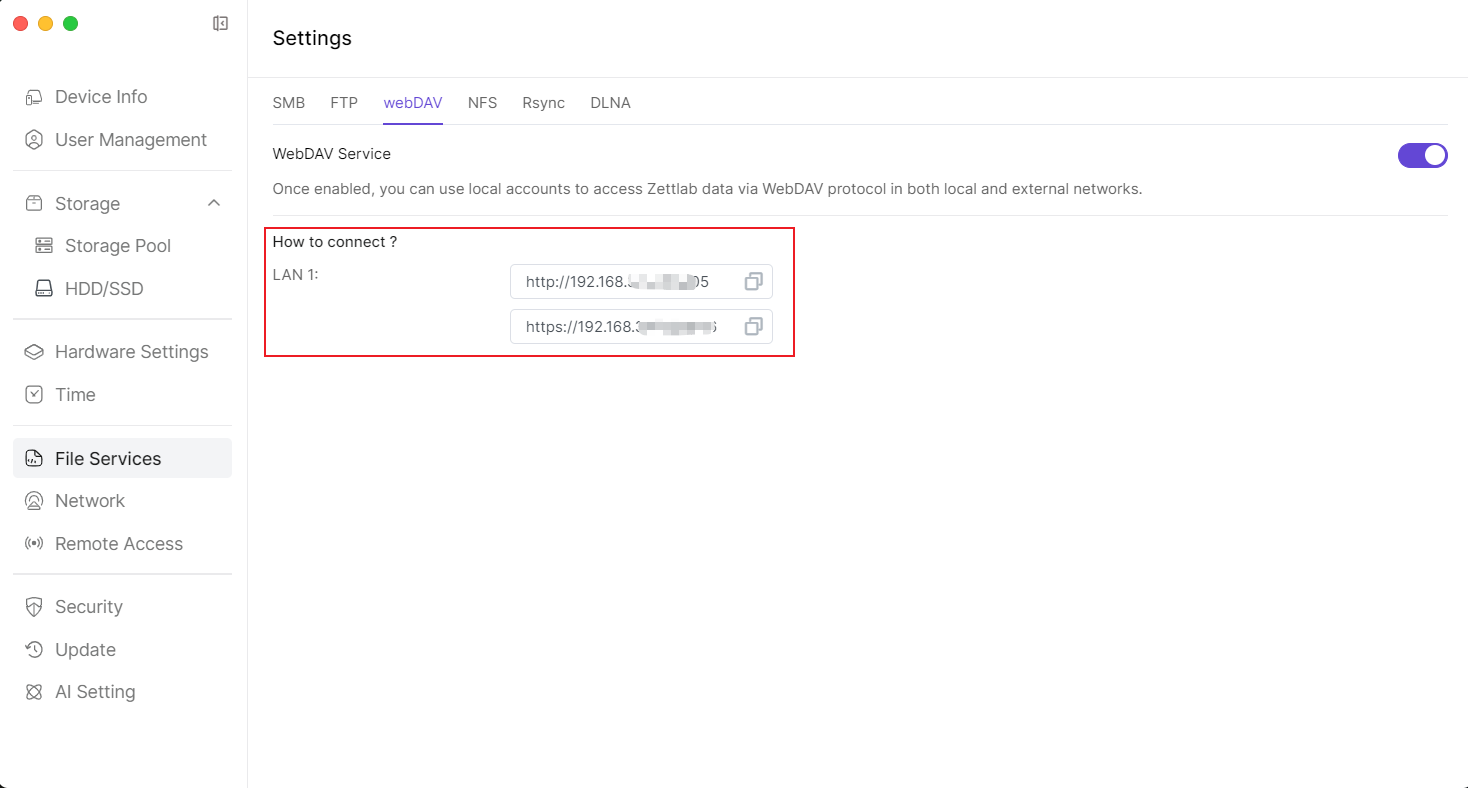Screen dimensions: 1468x788
Task: Click the HDD/SSD drive icon
Action: 44,289
